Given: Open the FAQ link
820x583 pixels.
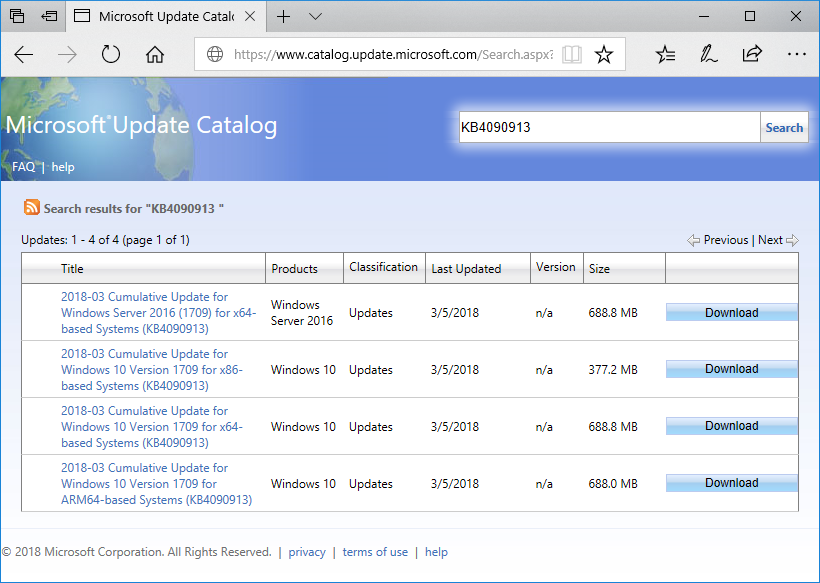Looking at the screenshot, I should point(23,167).
